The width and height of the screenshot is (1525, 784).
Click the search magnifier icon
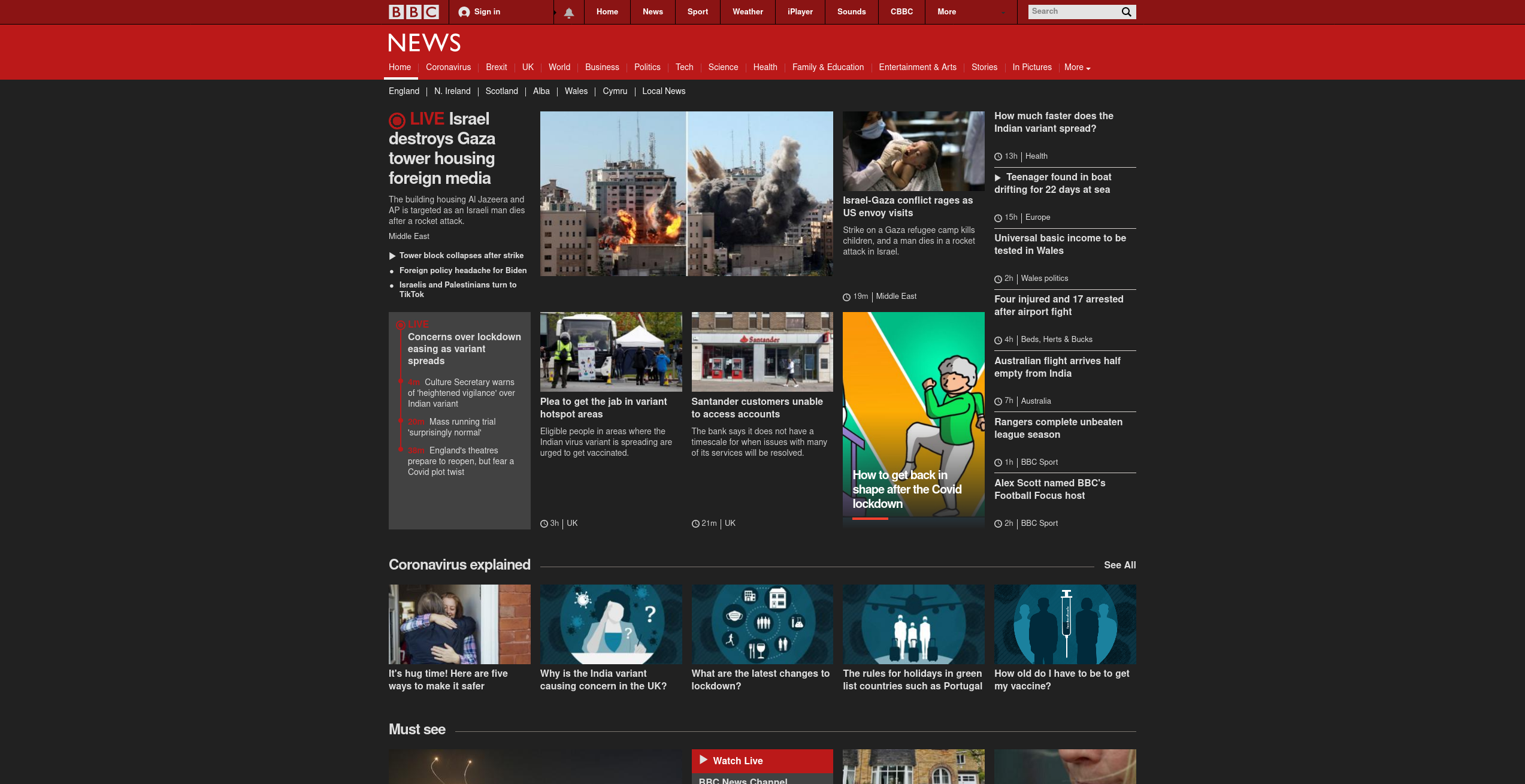coord(1126,12)
